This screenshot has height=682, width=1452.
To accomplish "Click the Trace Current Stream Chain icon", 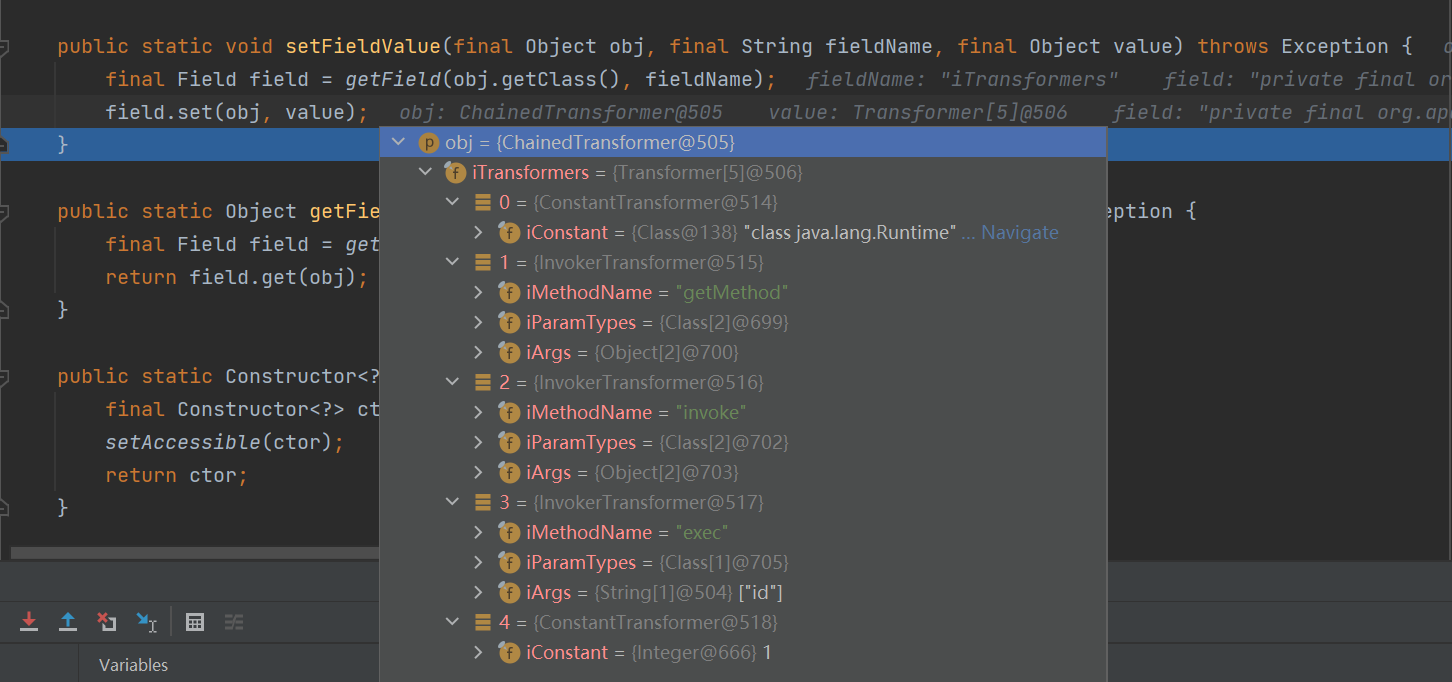I will click(234, 622).
